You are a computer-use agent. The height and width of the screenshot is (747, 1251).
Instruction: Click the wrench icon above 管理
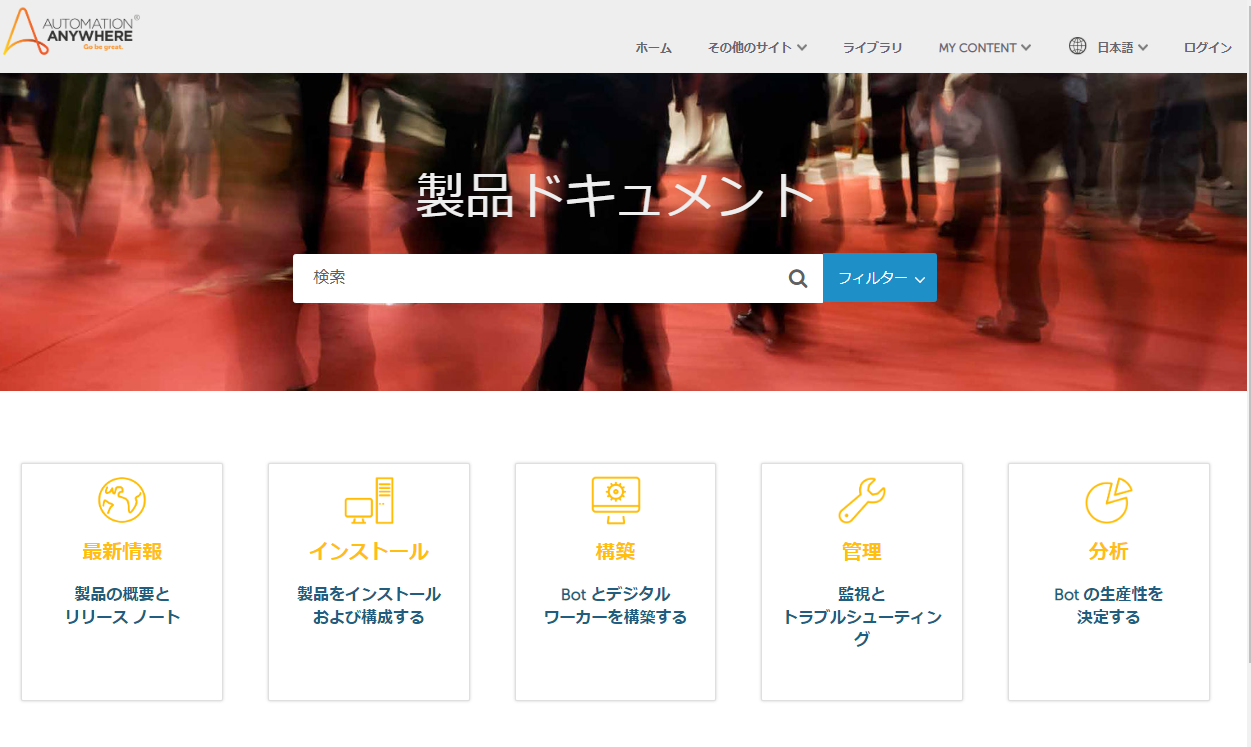click(x=861, y=500)
